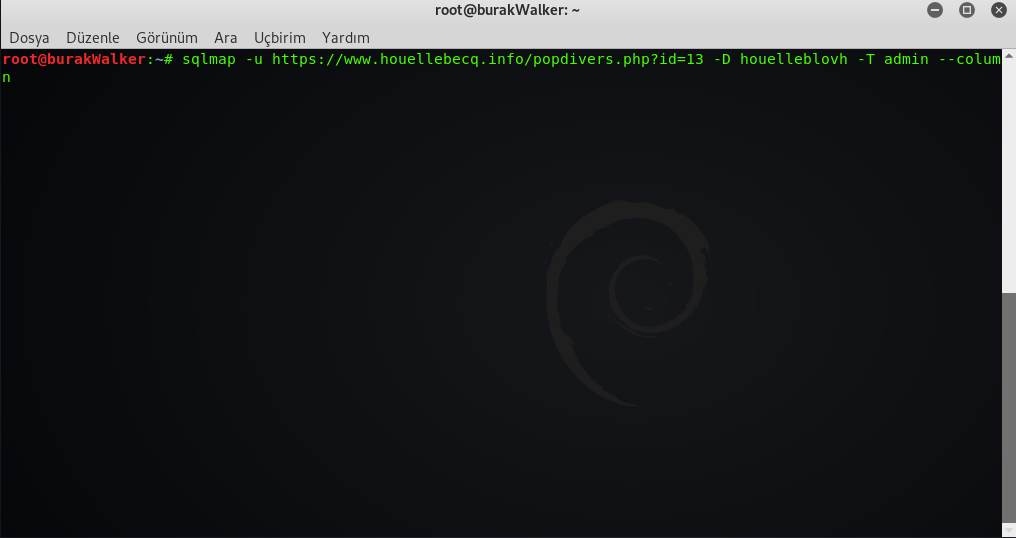Maximize the terminal window
The image size is (1016, 538).
click(967, 10)
